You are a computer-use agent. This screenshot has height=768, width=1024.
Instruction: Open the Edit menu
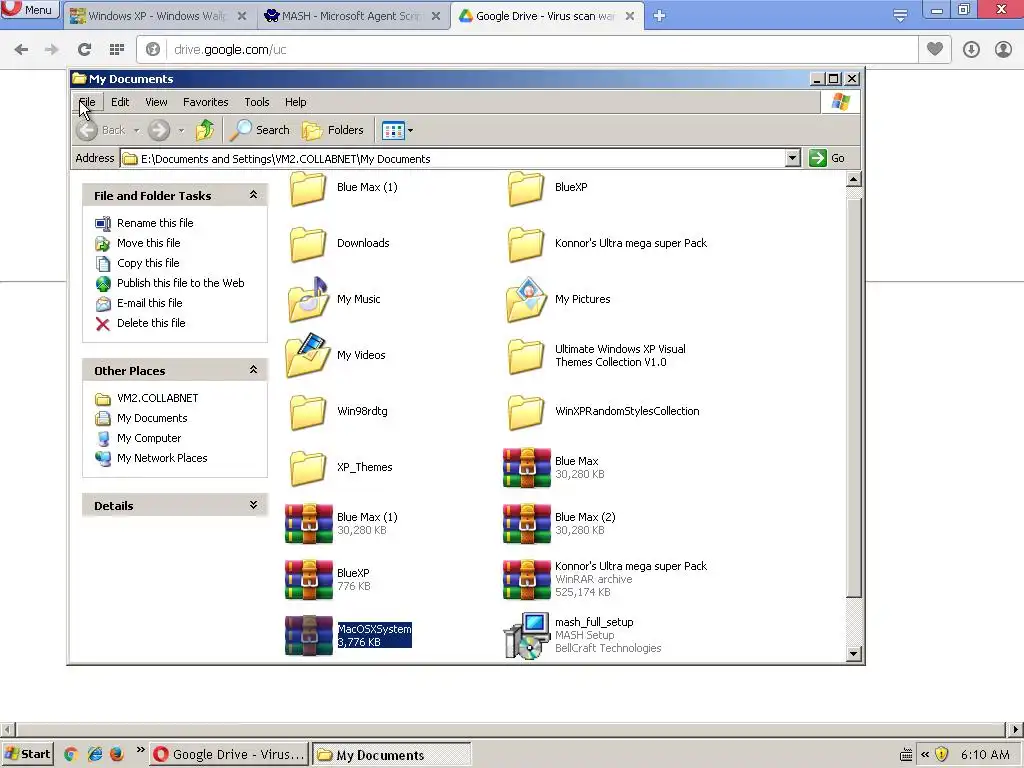pos(120,102)
